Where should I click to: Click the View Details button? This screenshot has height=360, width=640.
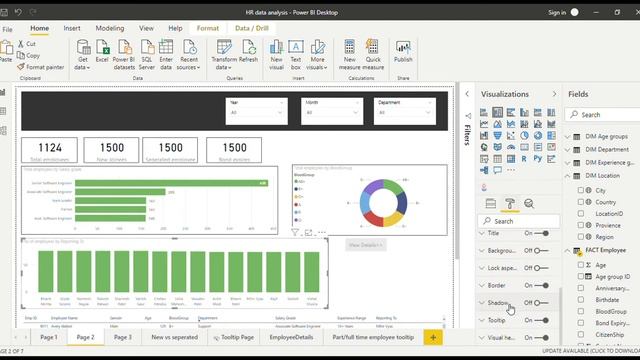tap(366, 245)
